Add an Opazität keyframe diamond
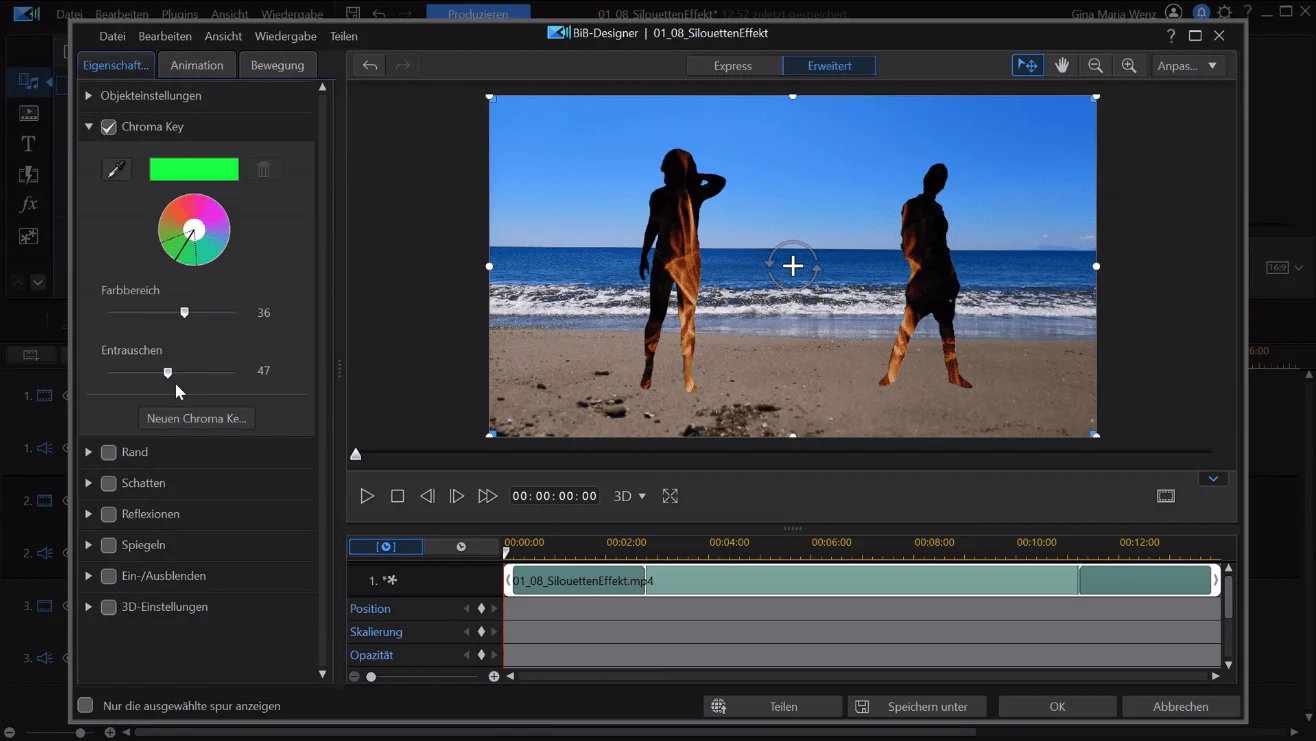The height and width of the screenshot is (741, 1316). (x=481, y=655)
